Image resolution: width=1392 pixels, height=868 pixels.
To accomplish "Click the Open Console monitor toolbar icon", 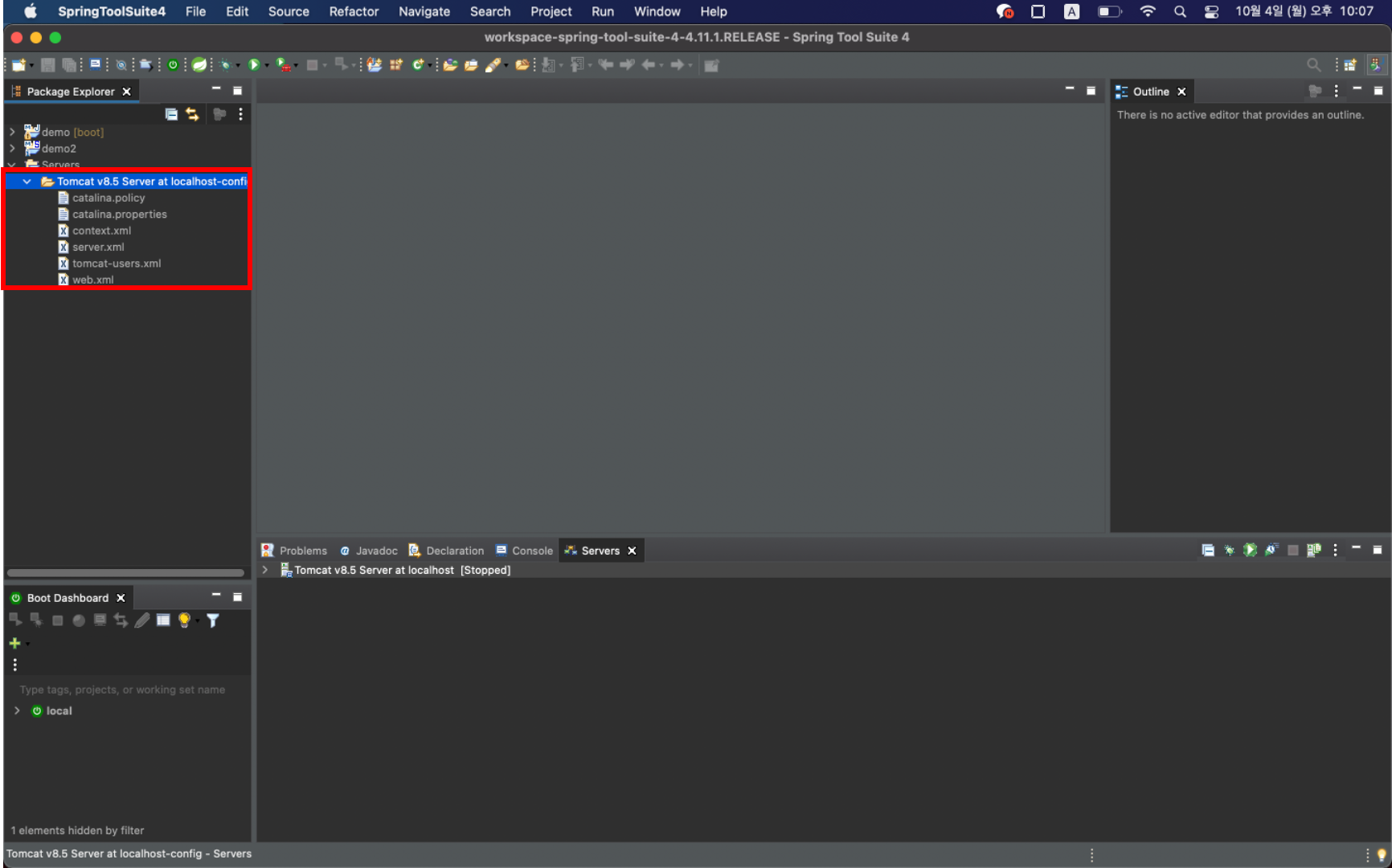I will click(x=96, y=65).
